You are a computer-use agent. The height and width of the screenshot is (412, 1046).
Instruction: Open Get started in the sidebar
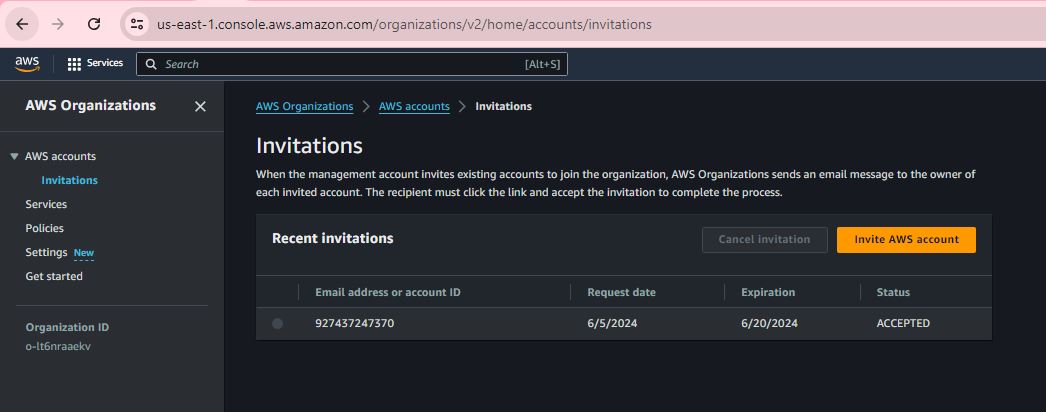point(54,276)
